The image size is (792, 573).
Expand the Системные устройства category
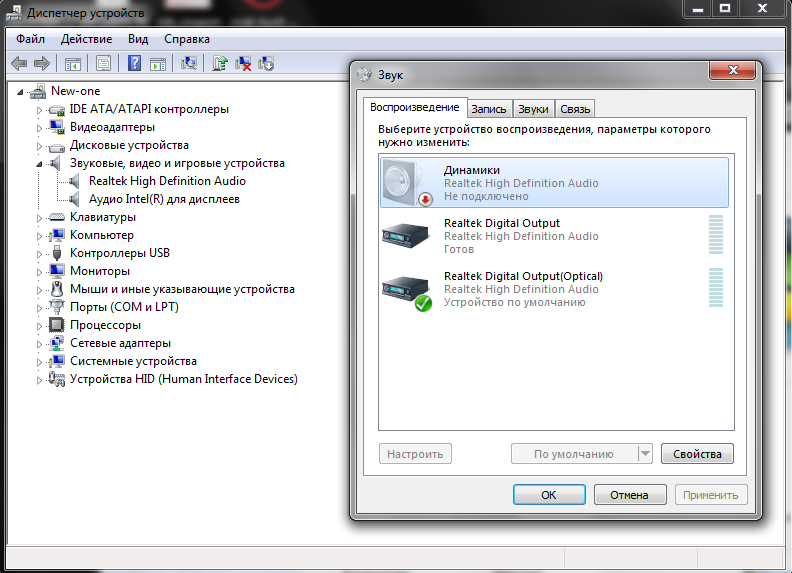[39, 362]
